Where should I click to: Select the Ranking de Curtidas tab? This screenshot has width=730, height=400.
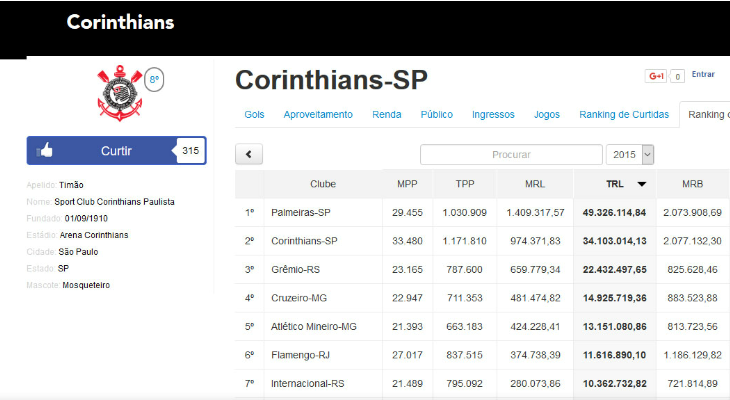click(x=624, y=115)
